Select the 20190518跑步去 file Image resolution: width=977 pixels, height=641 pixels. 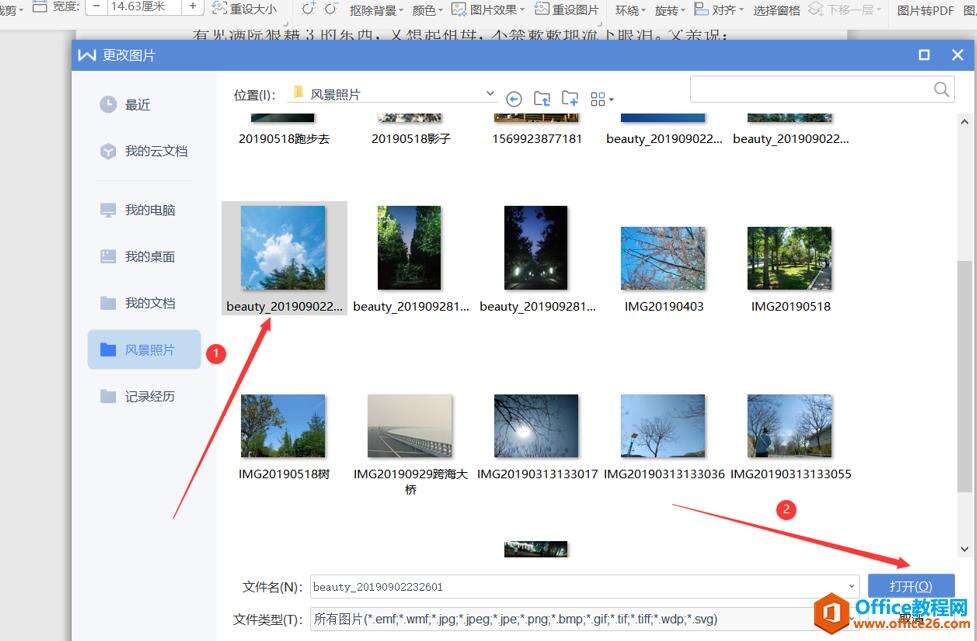point(284,130)
